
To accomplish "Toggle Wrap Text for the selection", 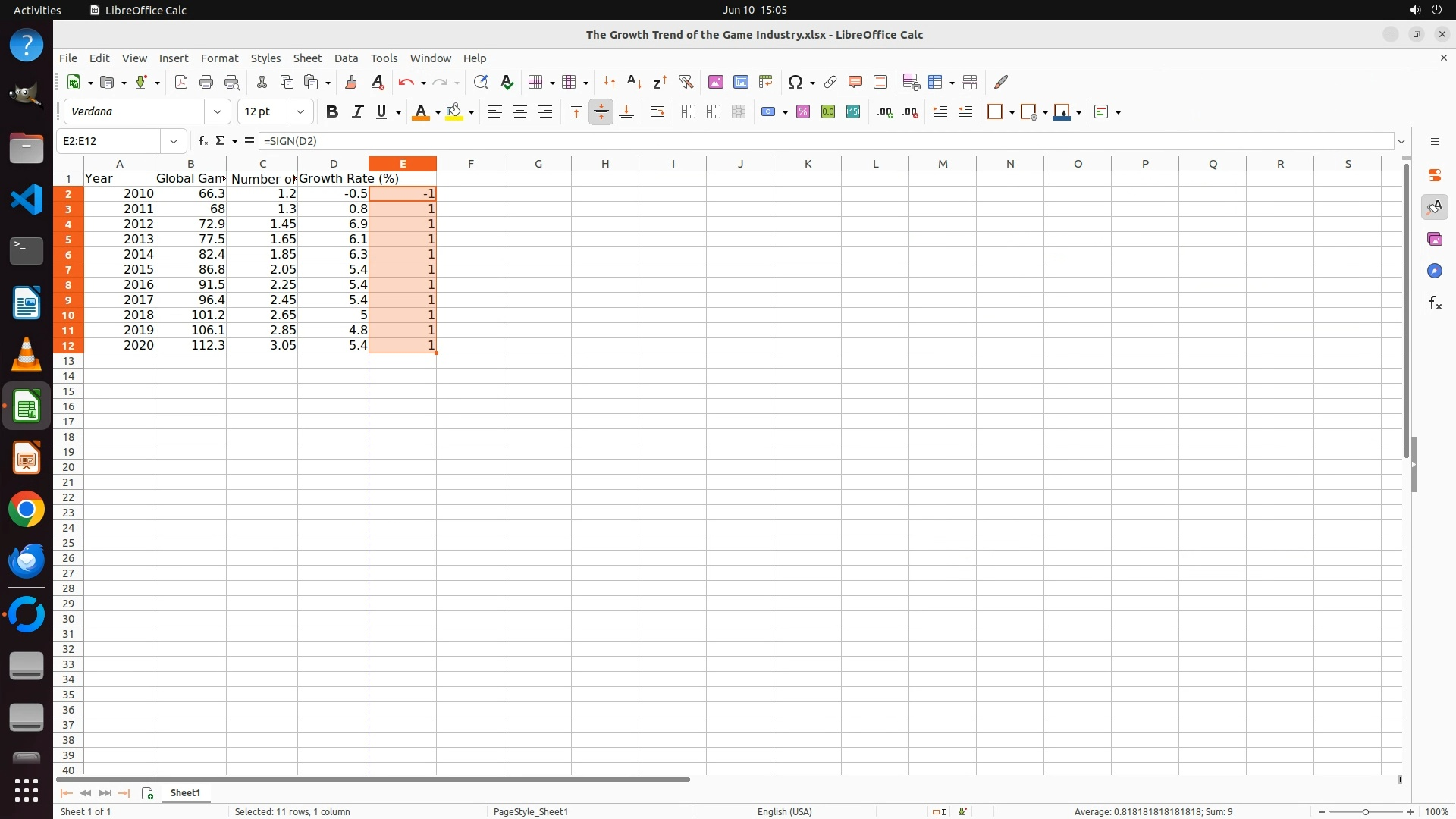I will pyautogui.click(x=657, y=112).
